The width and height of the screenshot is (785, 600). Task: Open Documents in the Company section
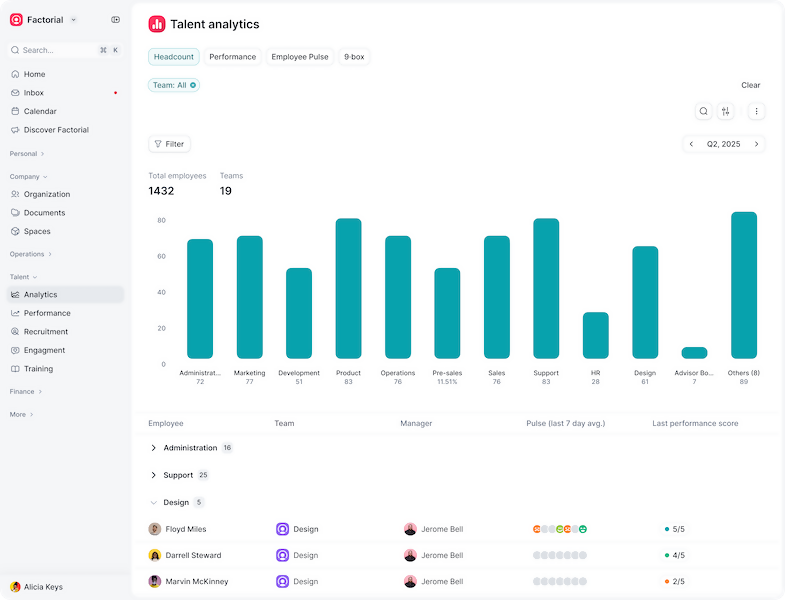tap(44, 213)
